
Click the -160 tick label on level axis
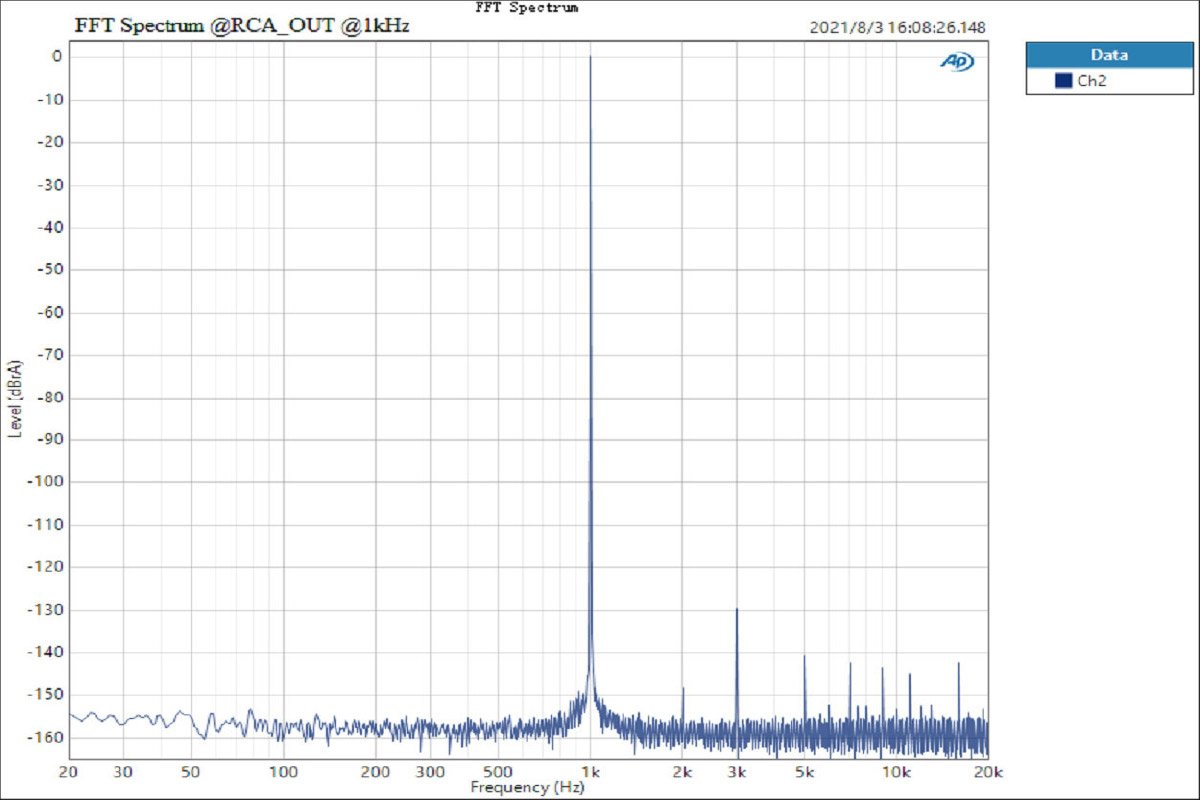click(x=49, y=737)
